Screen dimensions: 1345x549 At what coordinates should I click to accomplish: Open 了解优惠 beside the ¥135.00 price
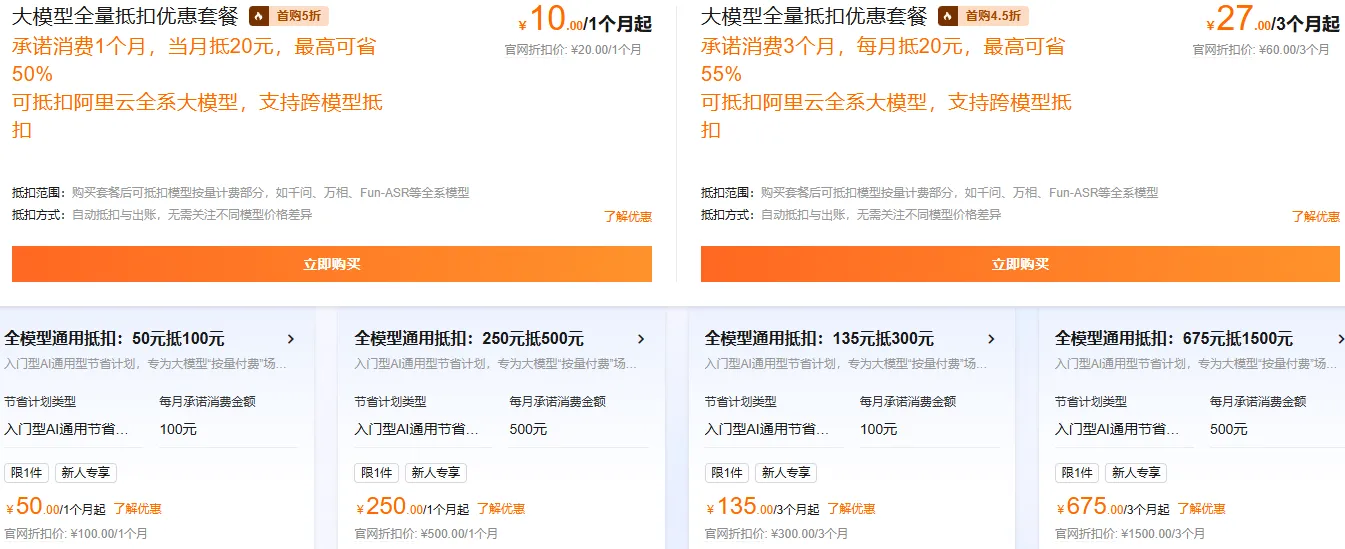[851, 509]
